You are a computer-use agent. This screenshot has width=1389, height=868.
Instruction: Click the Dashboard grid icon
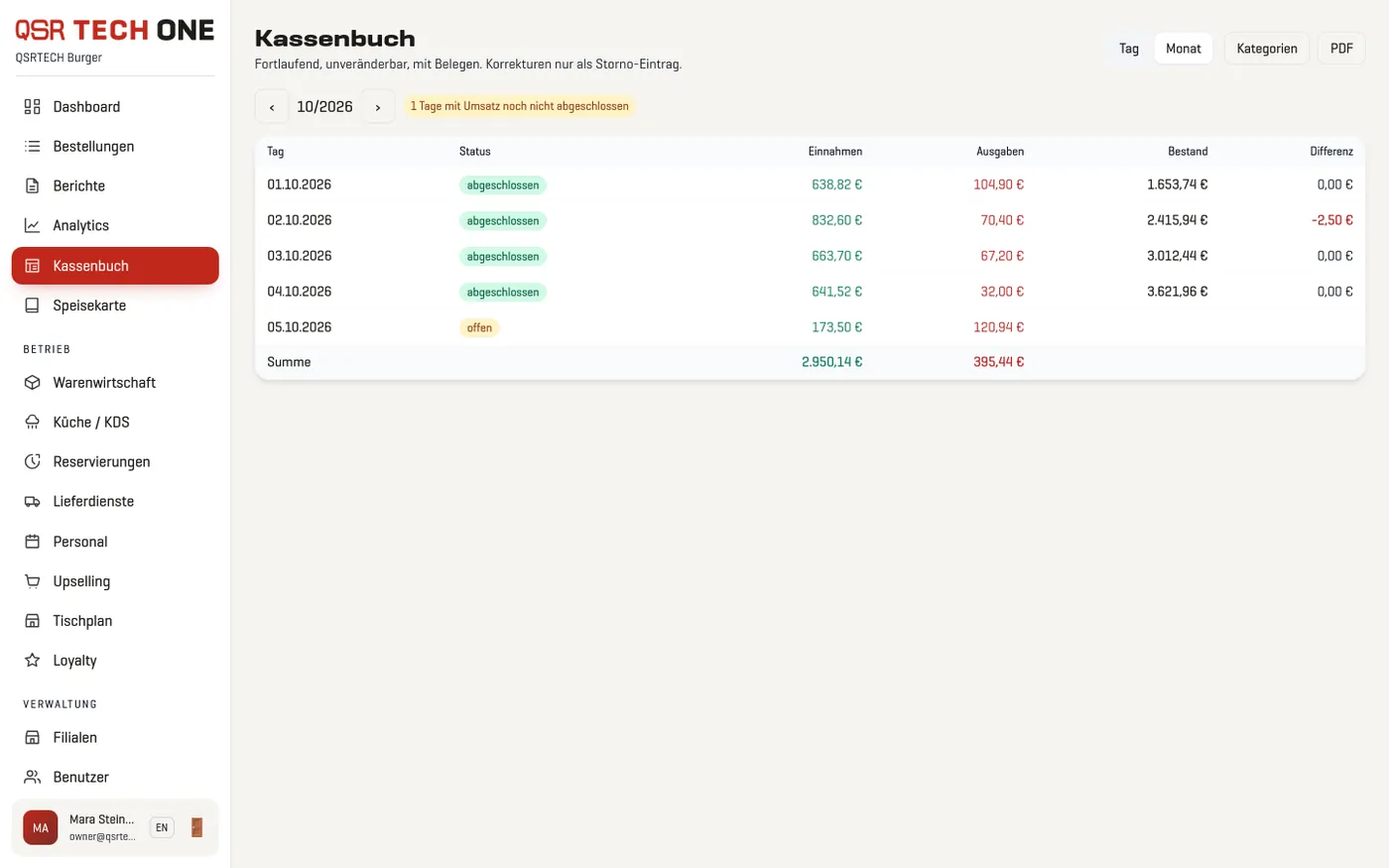33,107
